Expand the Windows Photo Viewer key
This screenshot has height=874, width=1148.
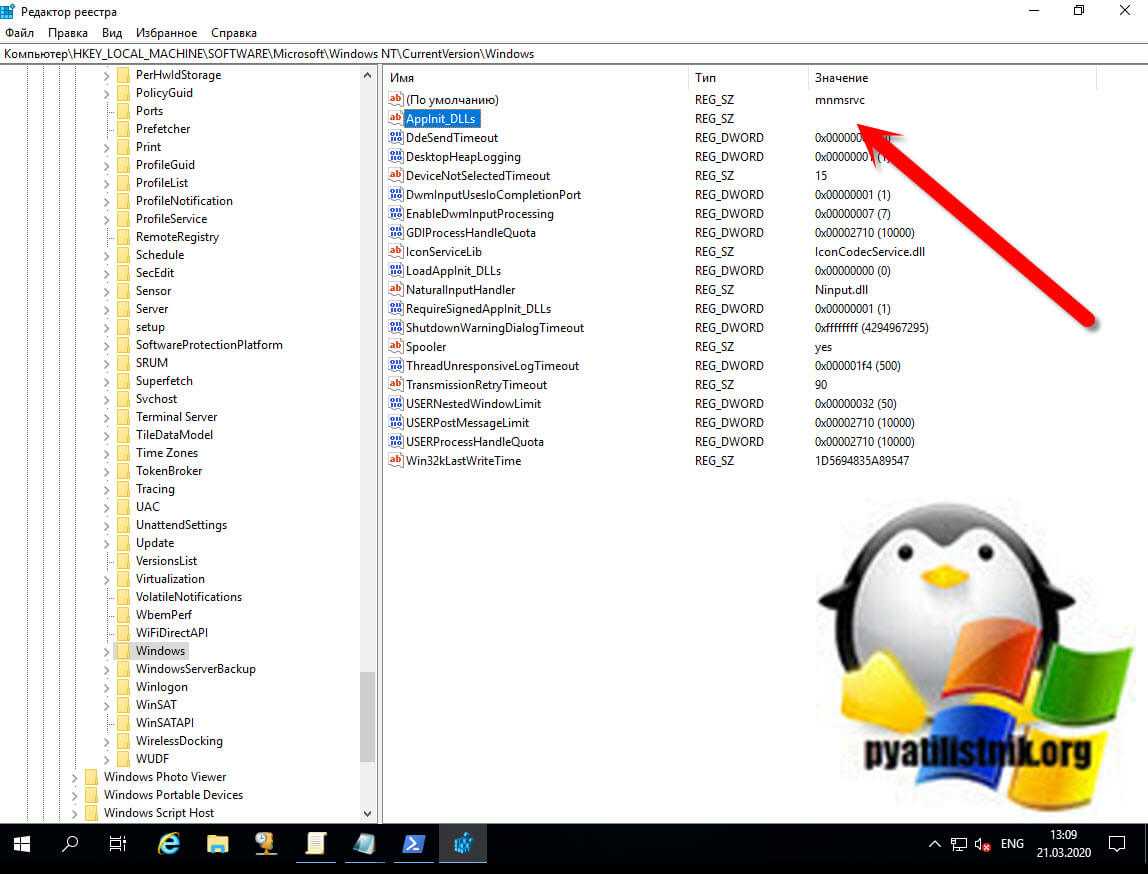click(75, 777)
